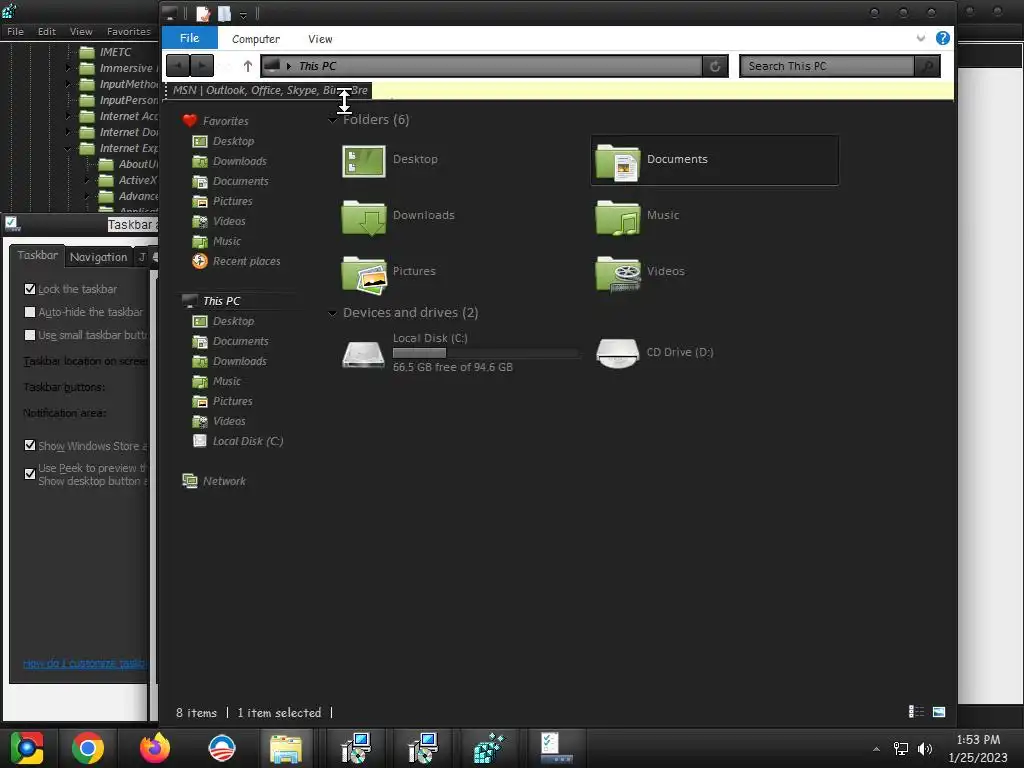Viewport: 1024px width, 768px height.
Task: Collapse the Internet Explorer key in registry tree
Action: (68, 148)
